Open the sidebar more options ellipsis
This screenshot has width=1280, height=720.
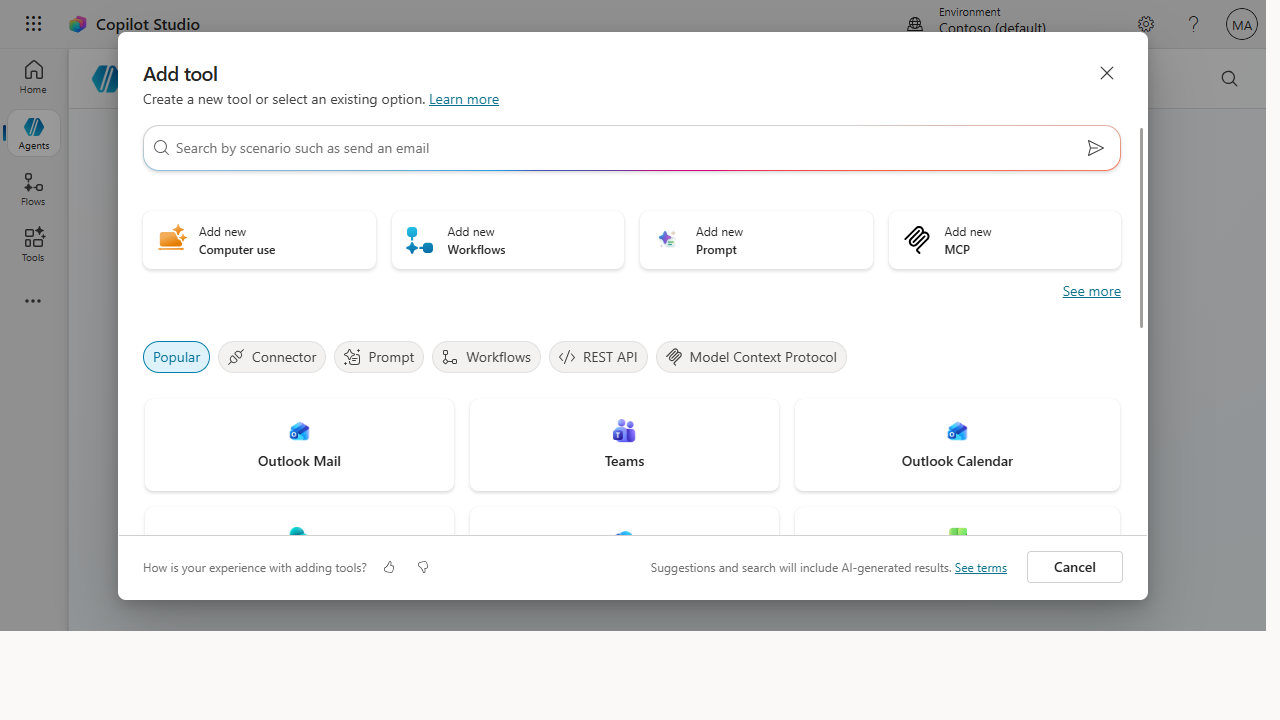click(33, 301)
